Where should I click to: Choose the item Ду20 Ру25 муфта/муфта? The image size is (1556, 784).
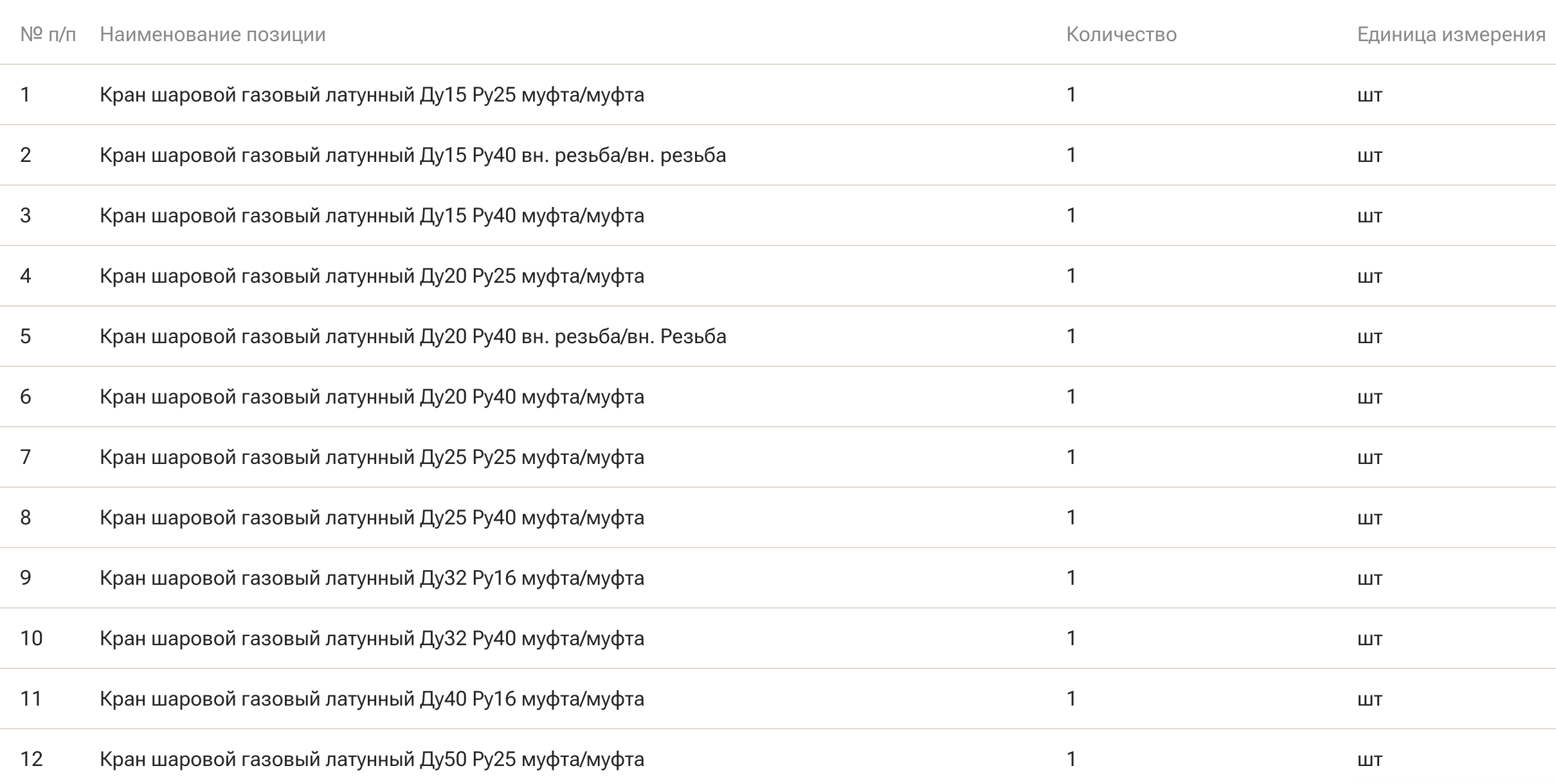(372, 276)
